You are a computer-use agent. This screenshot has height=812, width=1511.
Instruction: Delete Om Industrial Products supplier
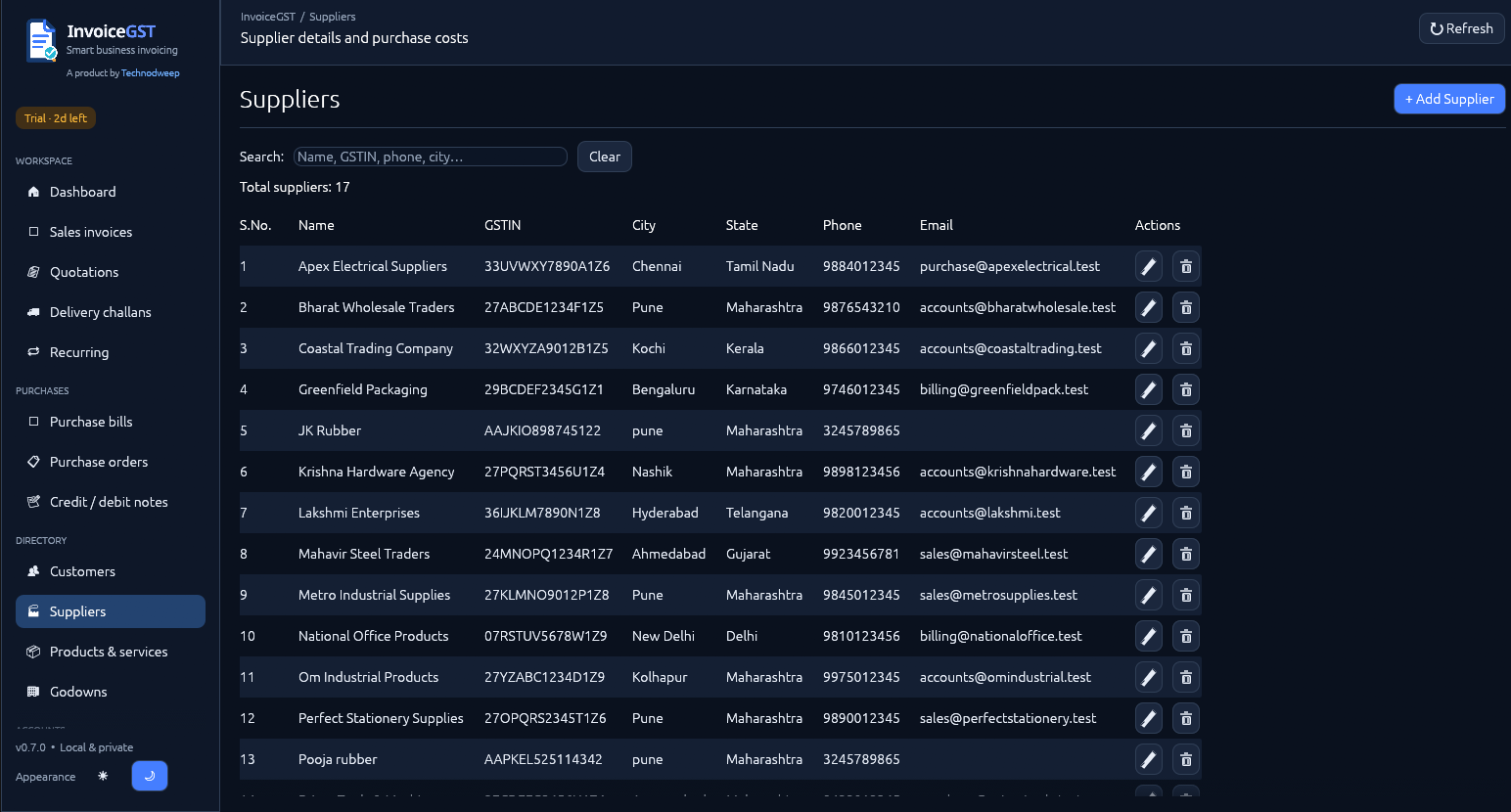pos(1186,677)
